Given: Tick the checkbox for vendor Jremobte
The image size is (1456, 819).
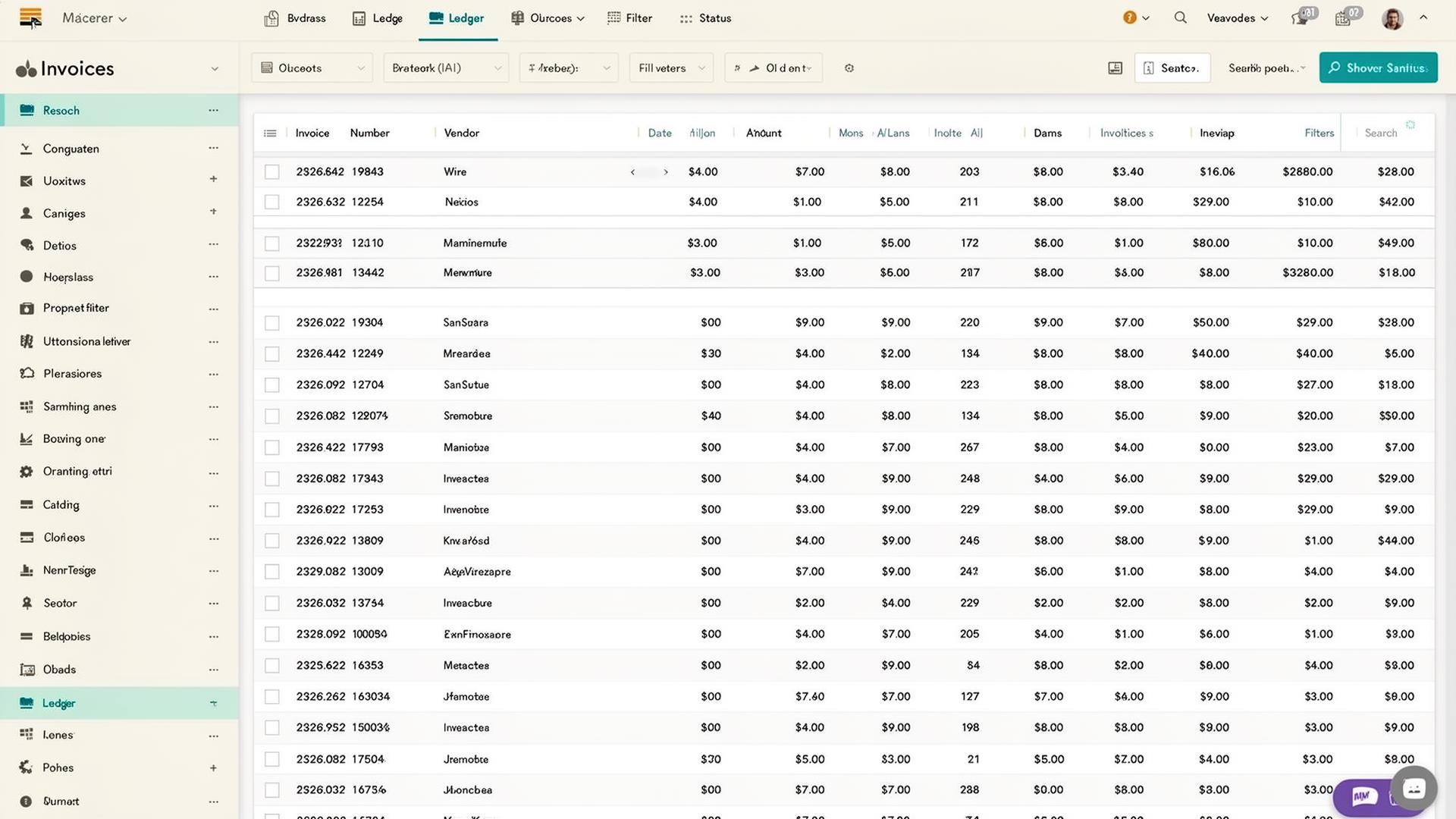Looking at the screenshot, I should click(271, 759).
